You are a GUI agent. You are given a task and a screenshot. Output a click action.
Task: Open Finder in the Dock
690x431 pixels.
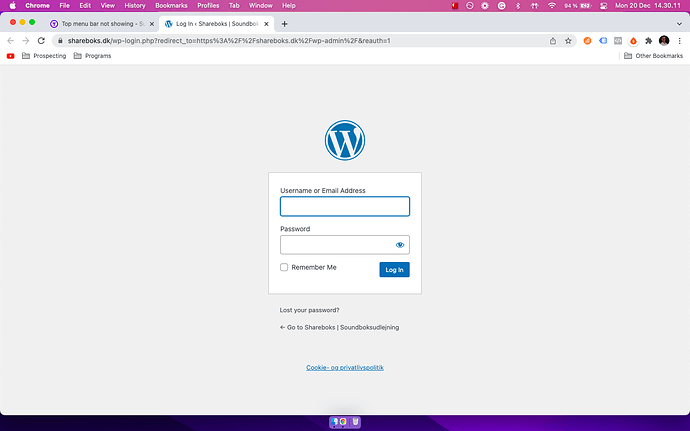tap(334, 422)
